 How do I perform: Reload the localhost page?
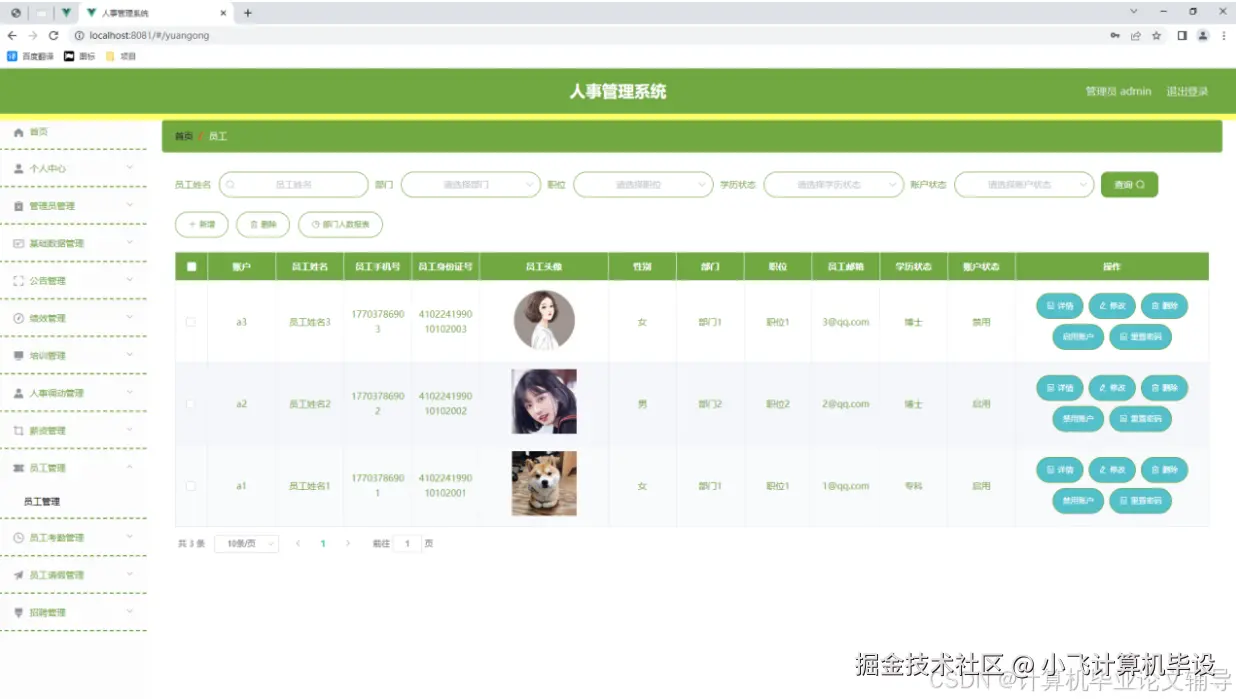pyautogui.click(x=53, y=35)
